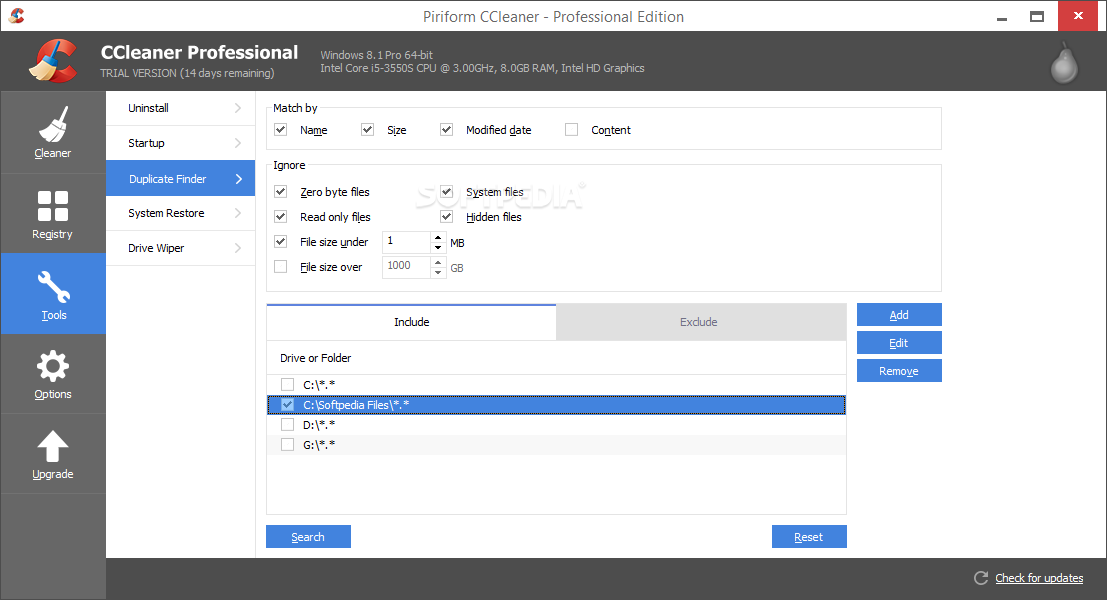Open the Registry section grid icon

point(53,206)
